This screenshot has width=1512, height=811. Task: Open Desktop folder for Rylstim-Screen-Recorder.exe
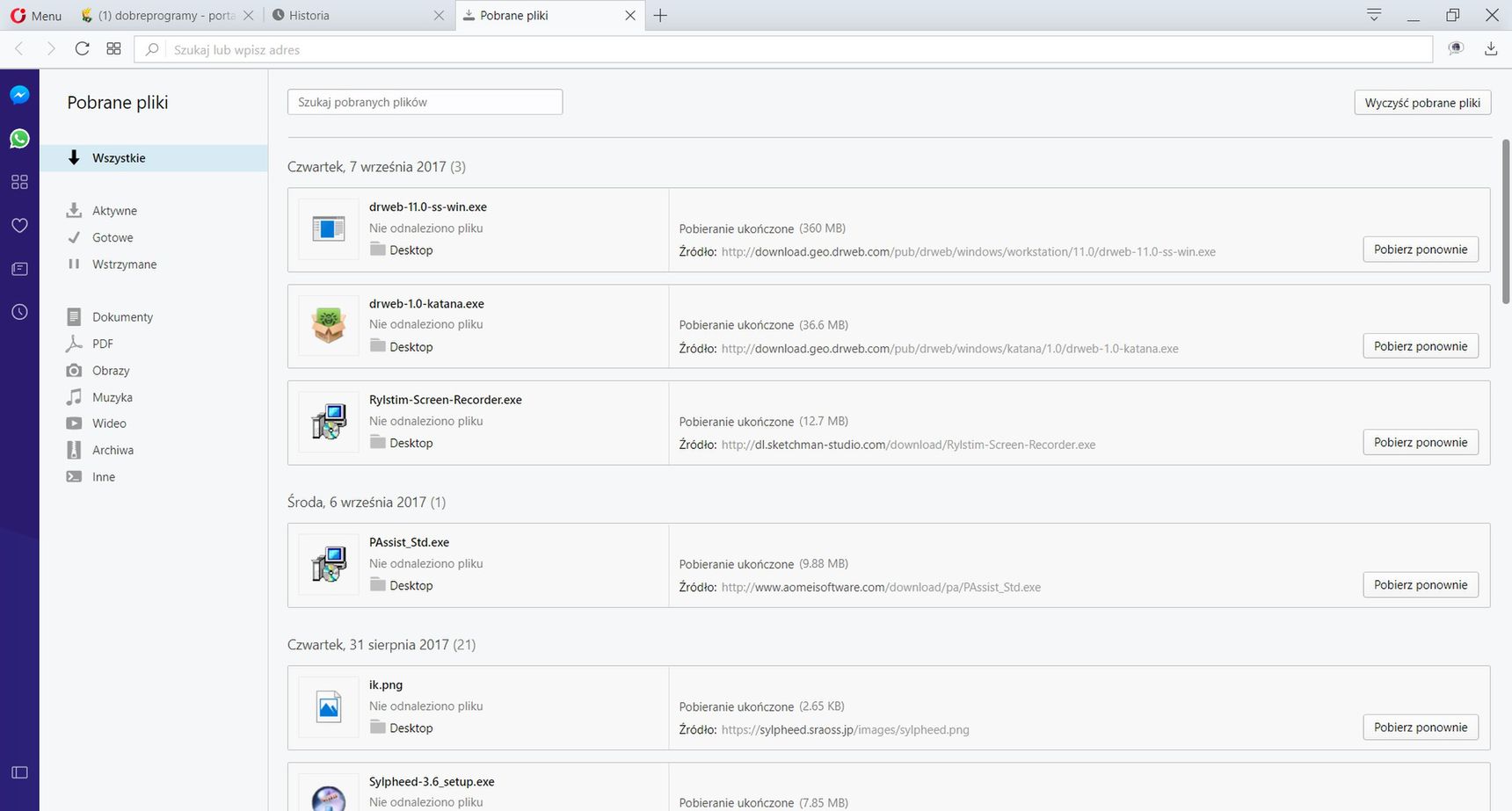[402, 443]
